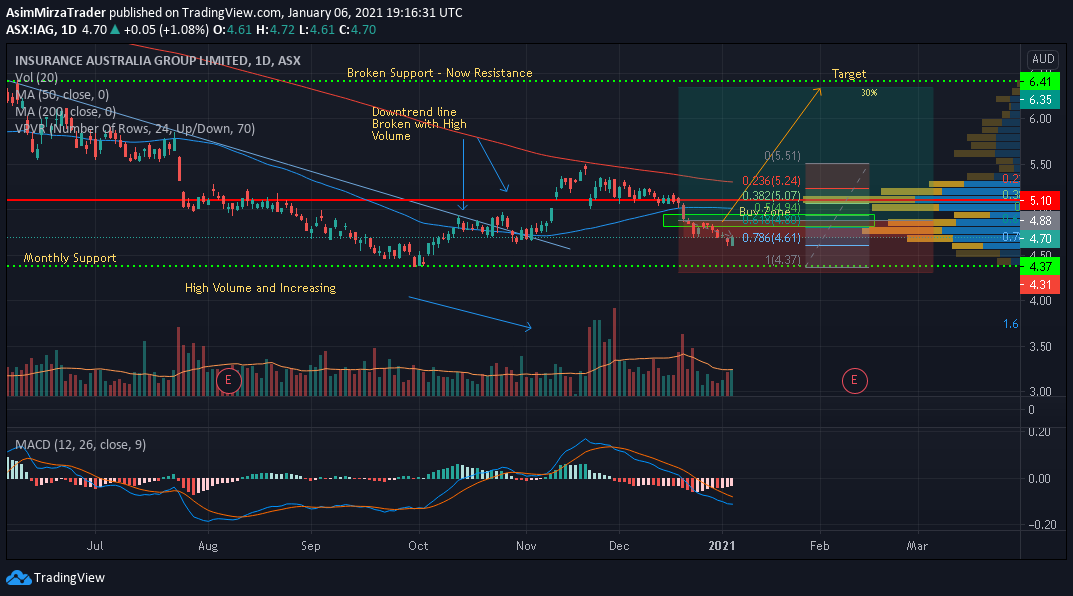Viewport: 1073px width, 596px height.
Task: Click the blue 1.6 volume value
Action: 1011,324
